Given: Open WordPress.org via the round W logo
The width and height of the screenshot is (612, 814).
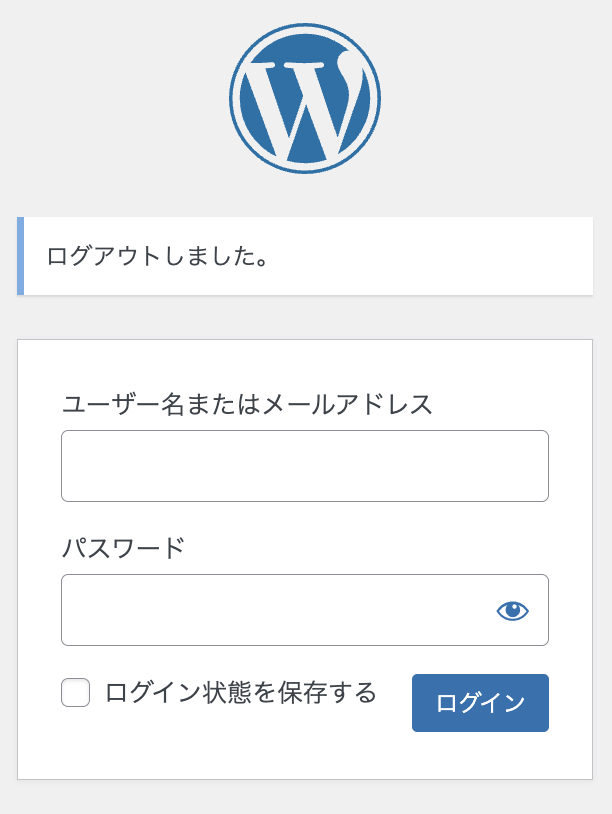Looking at the screenshot, I should coord(305,99).
